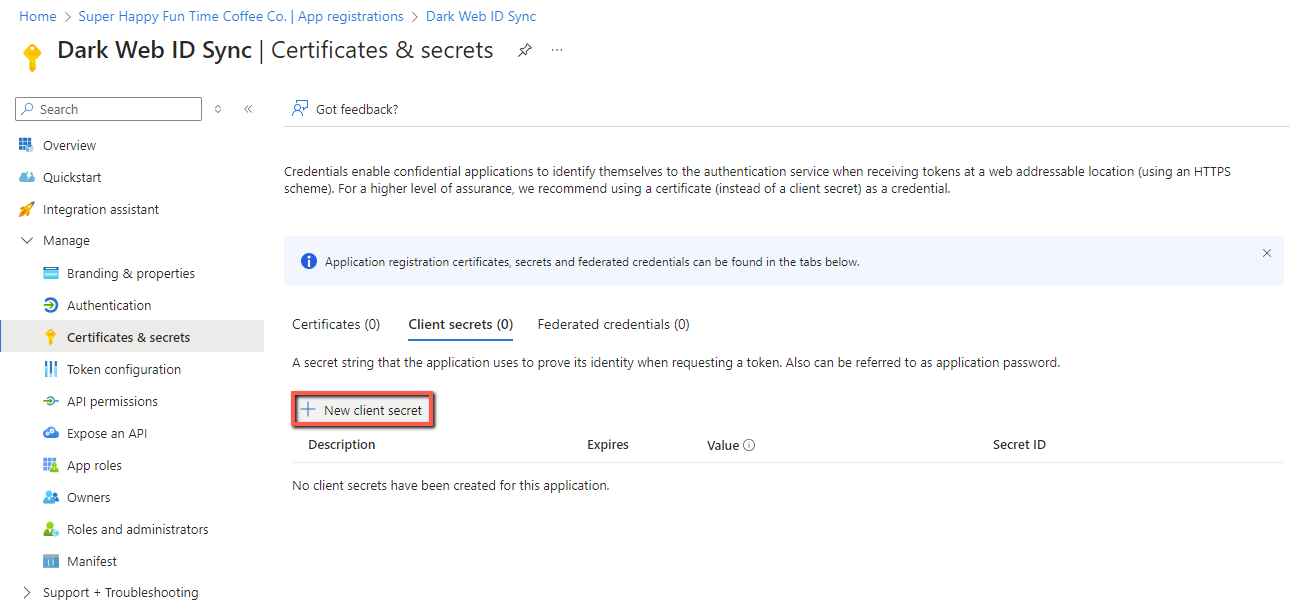Click the New client secret button
The height and width of the screenshot is (614, 1290).
[363, 411]
